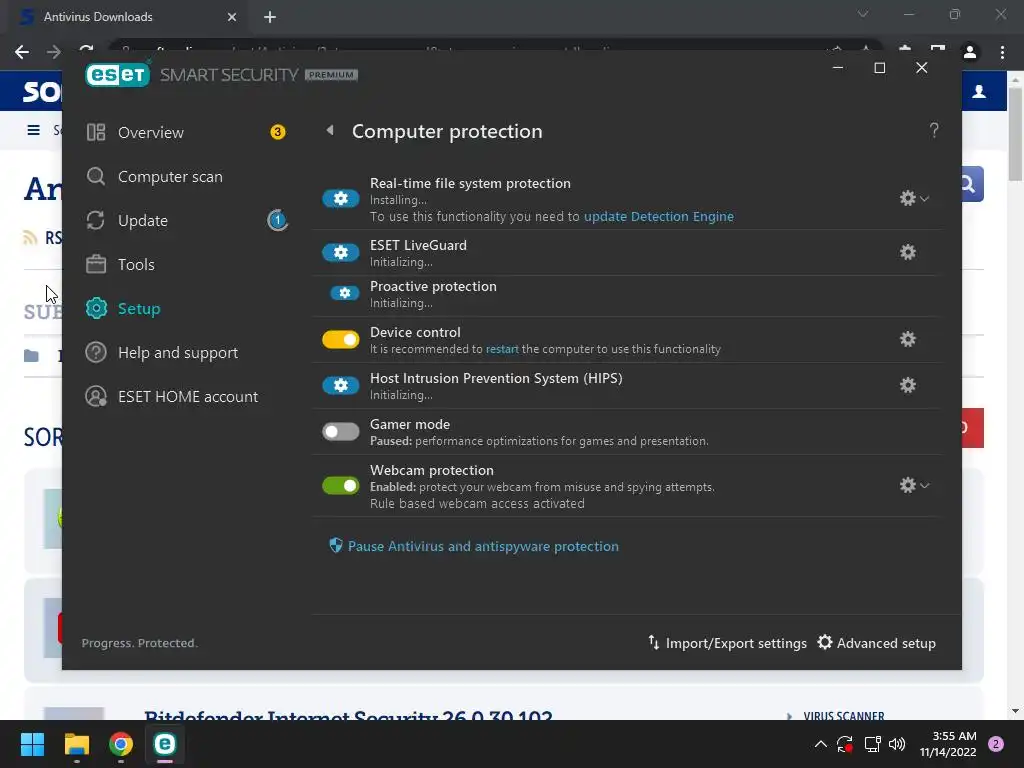The width and height of the screenshot is (1024, 768).
Task: Expand chevron next to Webcam protection gear
Action: [925, 485]
